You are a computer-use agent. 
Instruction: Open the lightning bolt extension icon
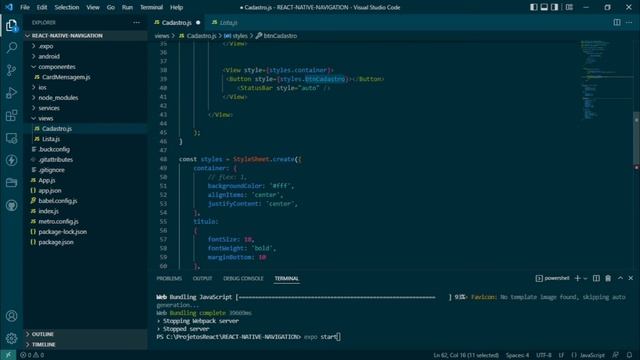coord(11,160)
